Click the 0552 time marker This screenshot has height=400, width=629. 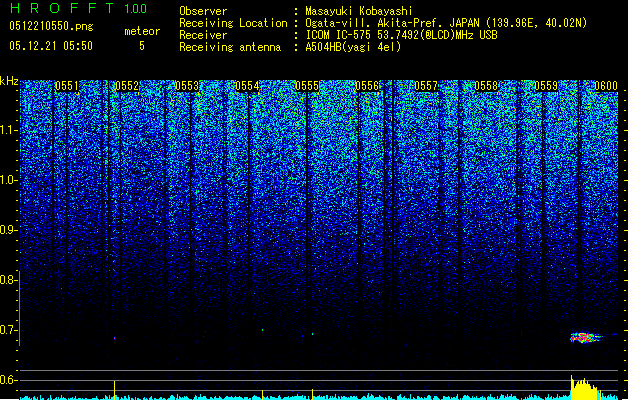pyautogui.click(x=127, y=86)
